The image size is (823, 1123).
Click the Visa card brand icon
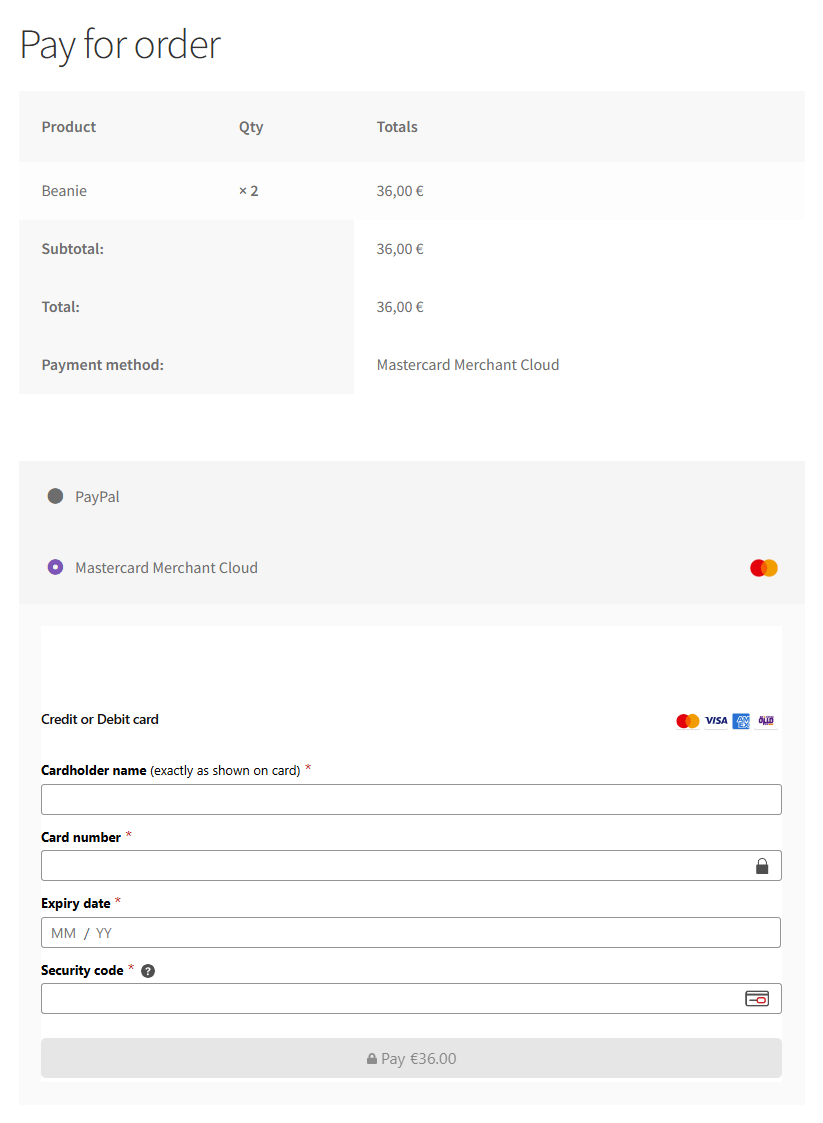pyautogui.click(x=715, y=721)
